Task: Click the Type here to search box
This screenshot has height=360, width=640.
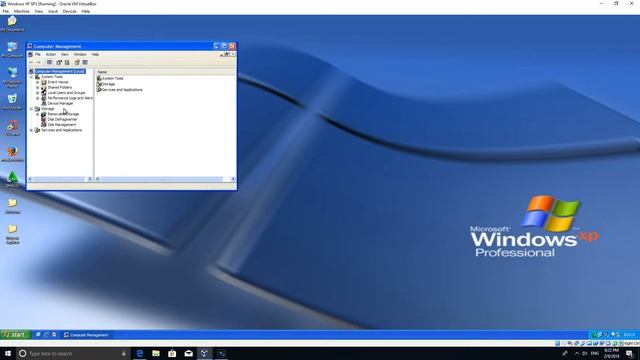Action: (x=73, y=353)
